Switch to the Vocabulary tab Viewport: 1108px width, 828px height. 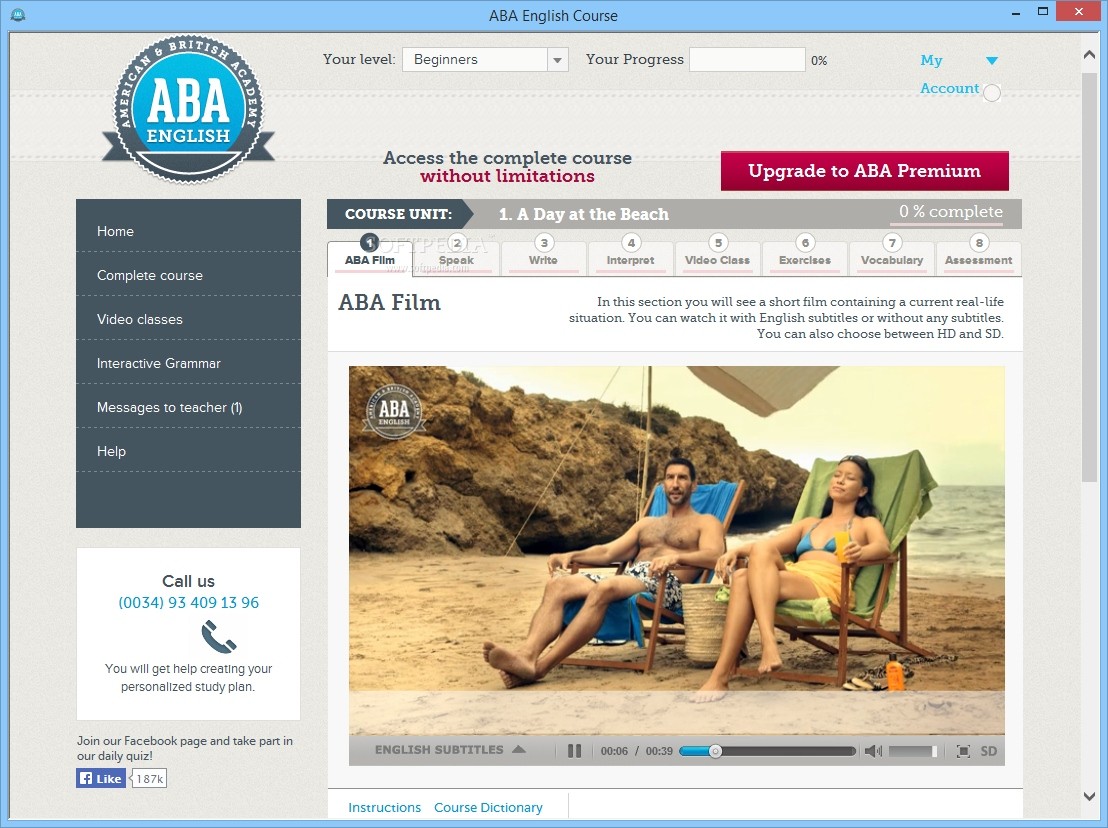click(892, 259)
